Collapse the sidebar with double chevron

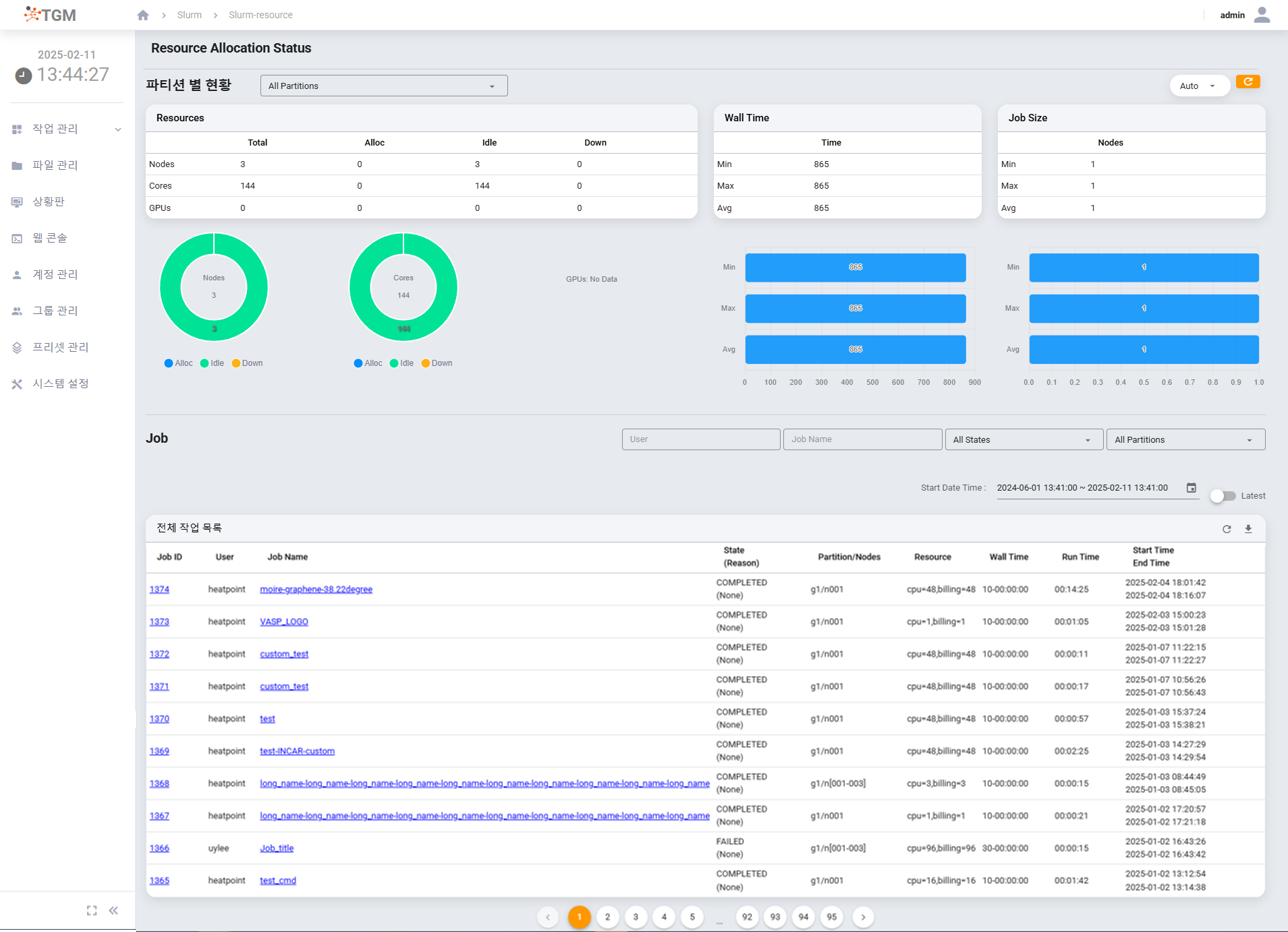(113, 910)
